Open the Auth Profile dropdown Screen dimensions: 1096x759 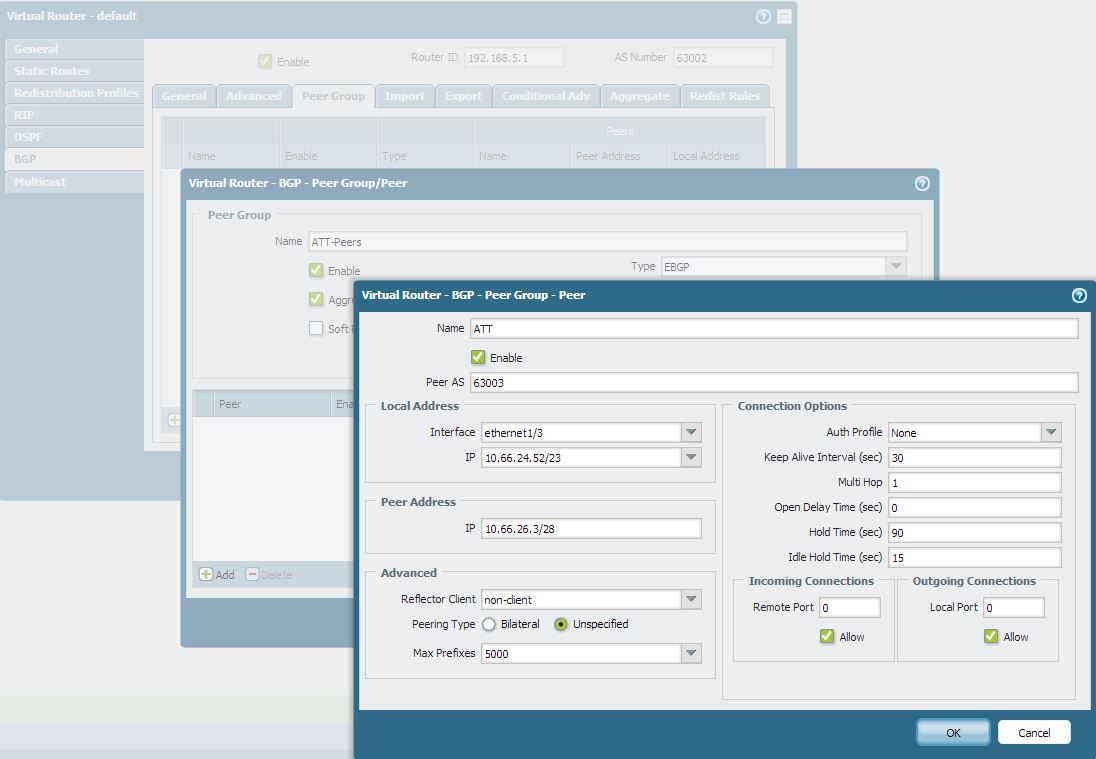point(1050,432)
